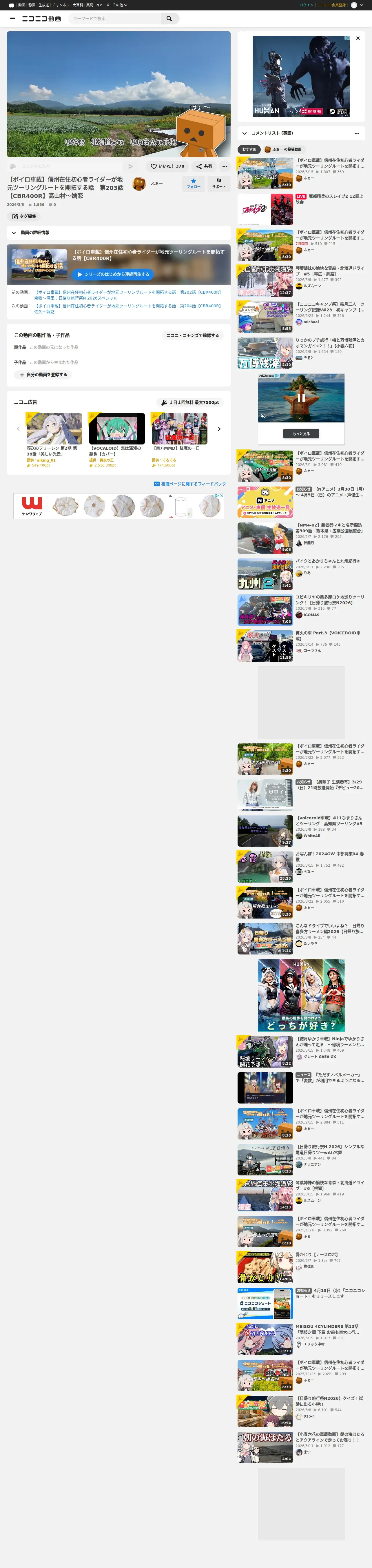The image size is (372, 1568).
Task: Expand the 動画の詳細情報 section
Action: (x=118, y=233)
